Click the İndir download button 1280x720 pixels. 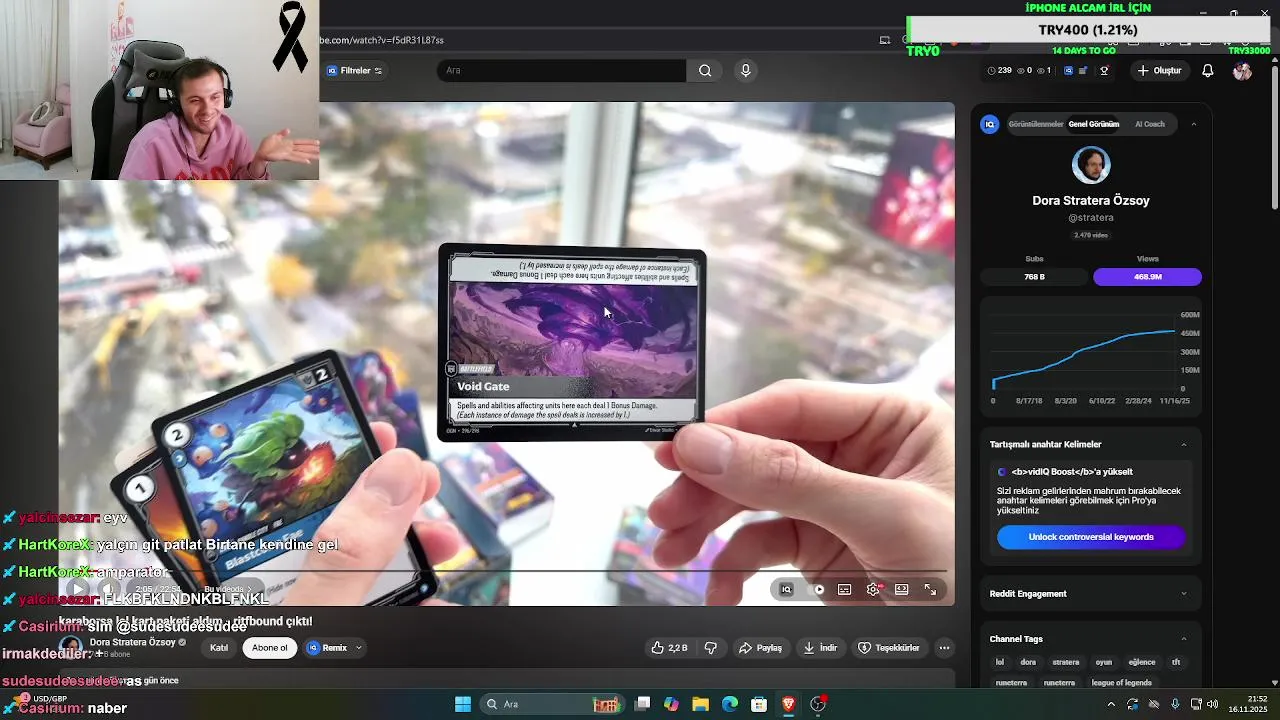pyautogui.click(x=820, y=648)
